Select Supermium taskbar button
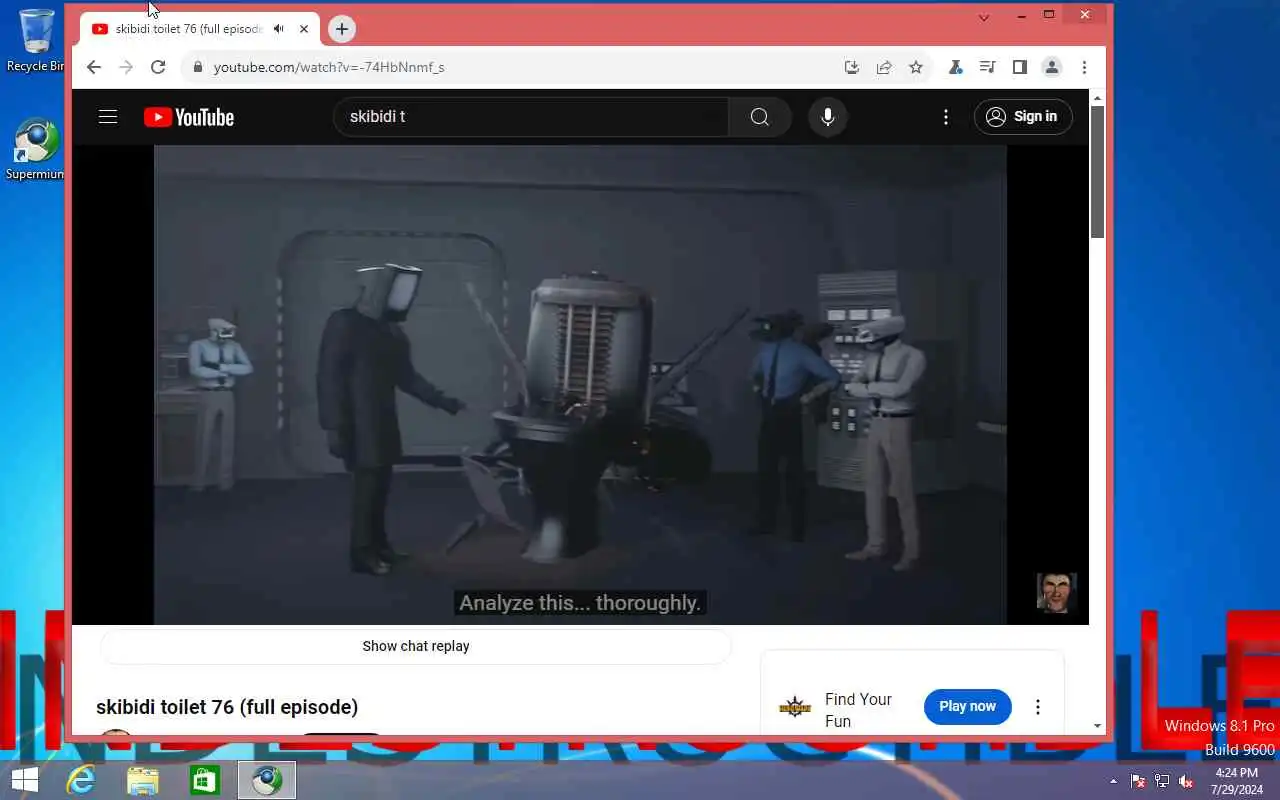 coord(267,780)
